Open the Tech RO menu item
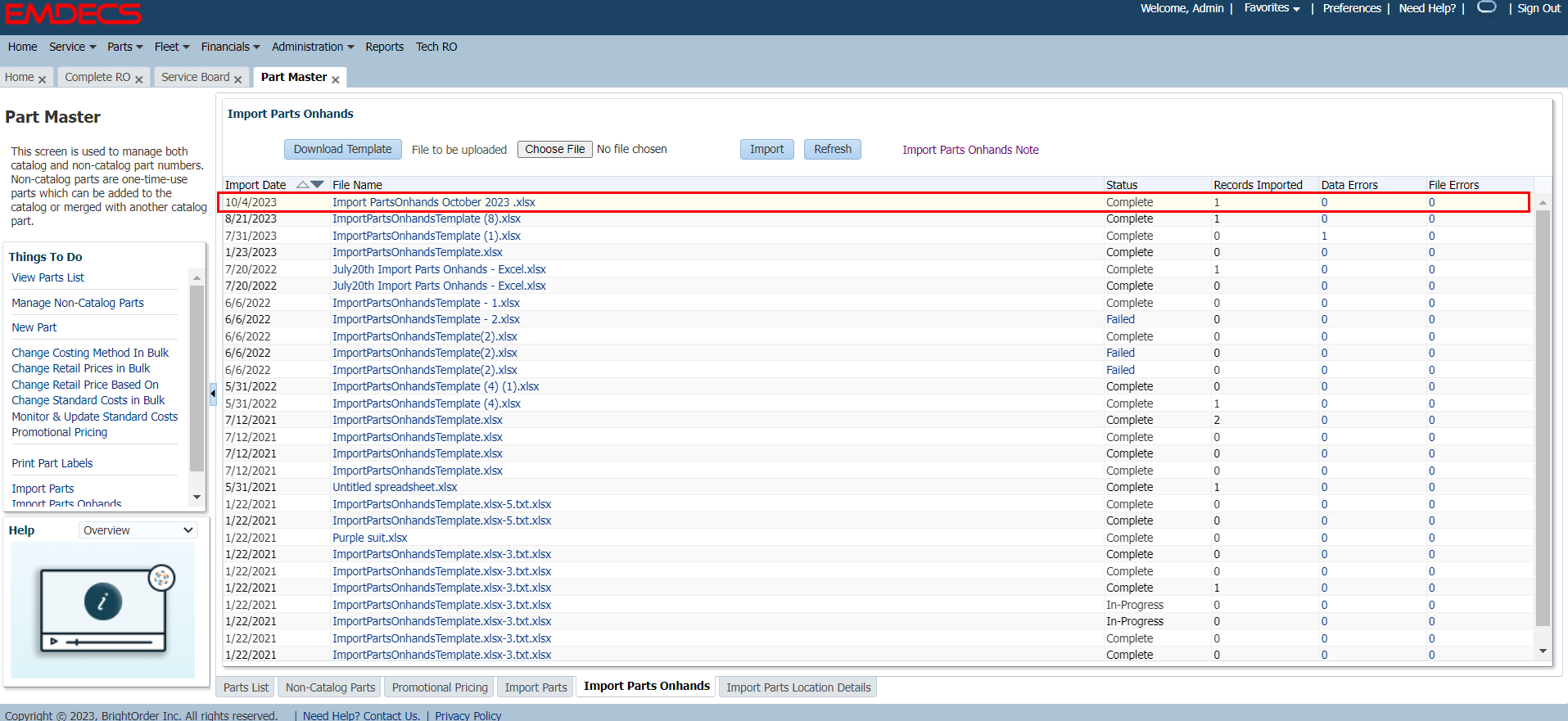 tap(436, 47)
